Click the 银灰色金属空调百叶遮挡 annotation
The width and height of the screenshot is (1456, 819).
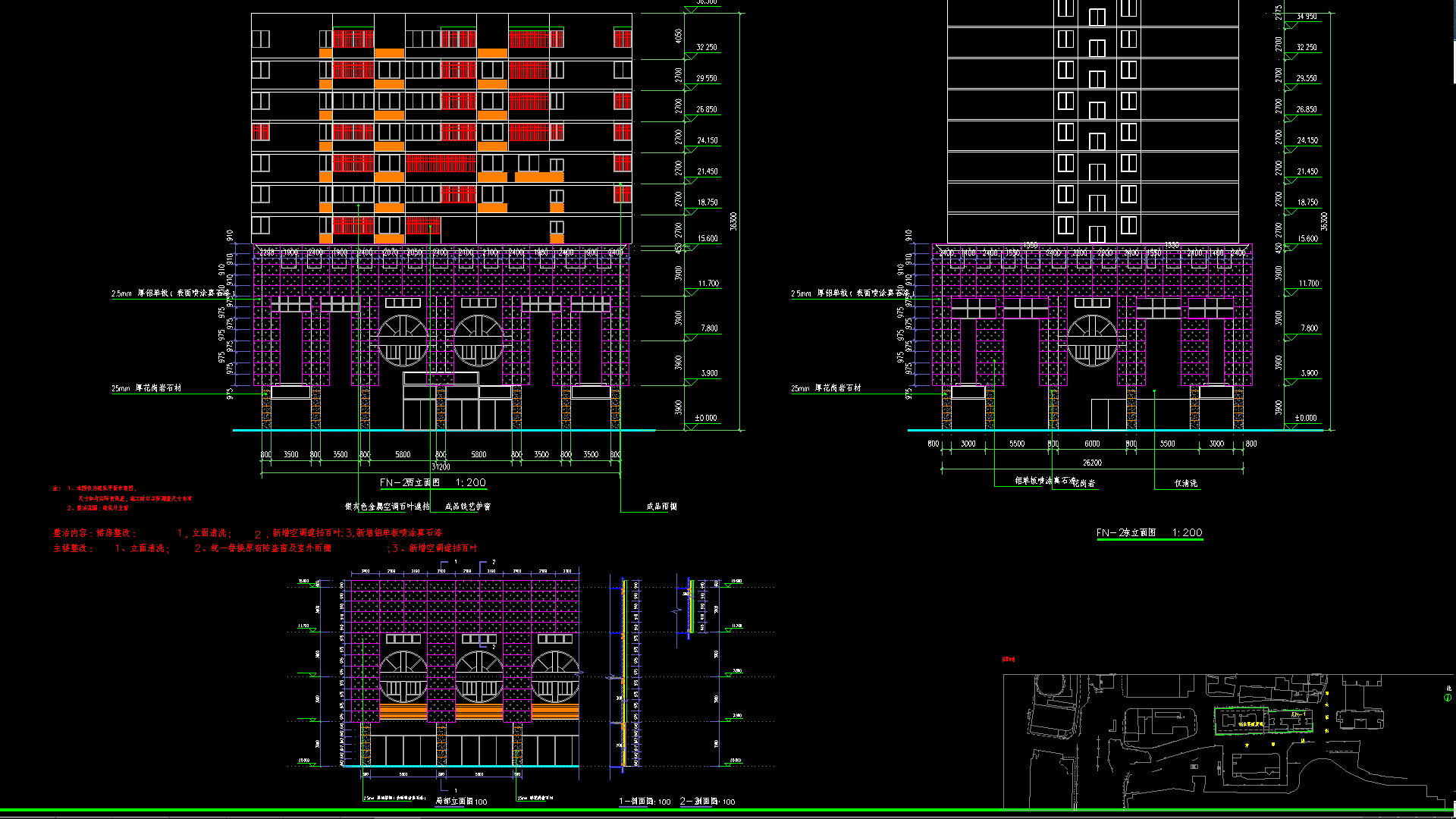pos(388,507)
